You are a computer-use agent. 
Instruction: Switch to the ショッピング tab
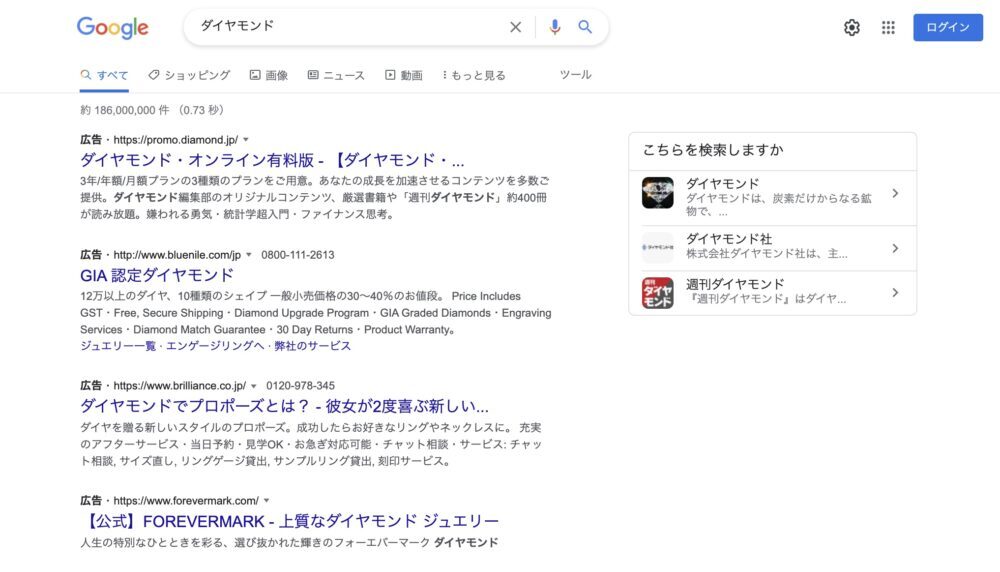click(x=189, y=75)
